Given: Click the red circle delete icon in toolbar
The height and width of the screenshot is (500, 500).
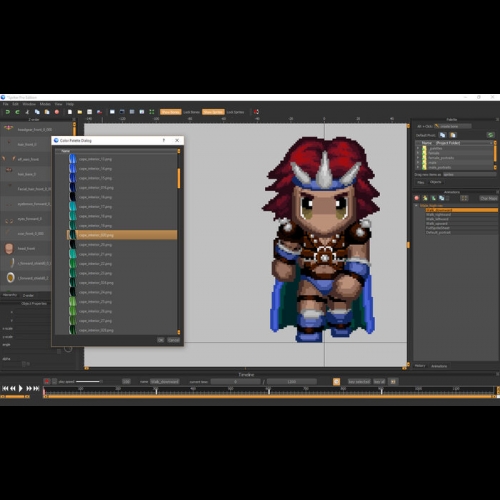Looking at the screenshot, I should coord(57,112).
